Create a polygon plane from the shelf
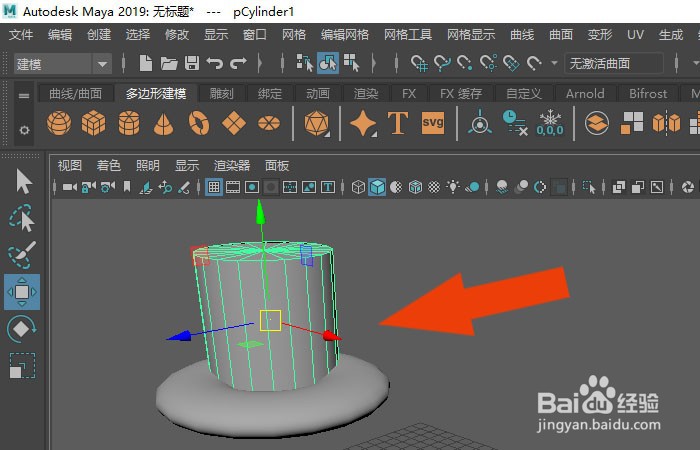 (234, 123)
